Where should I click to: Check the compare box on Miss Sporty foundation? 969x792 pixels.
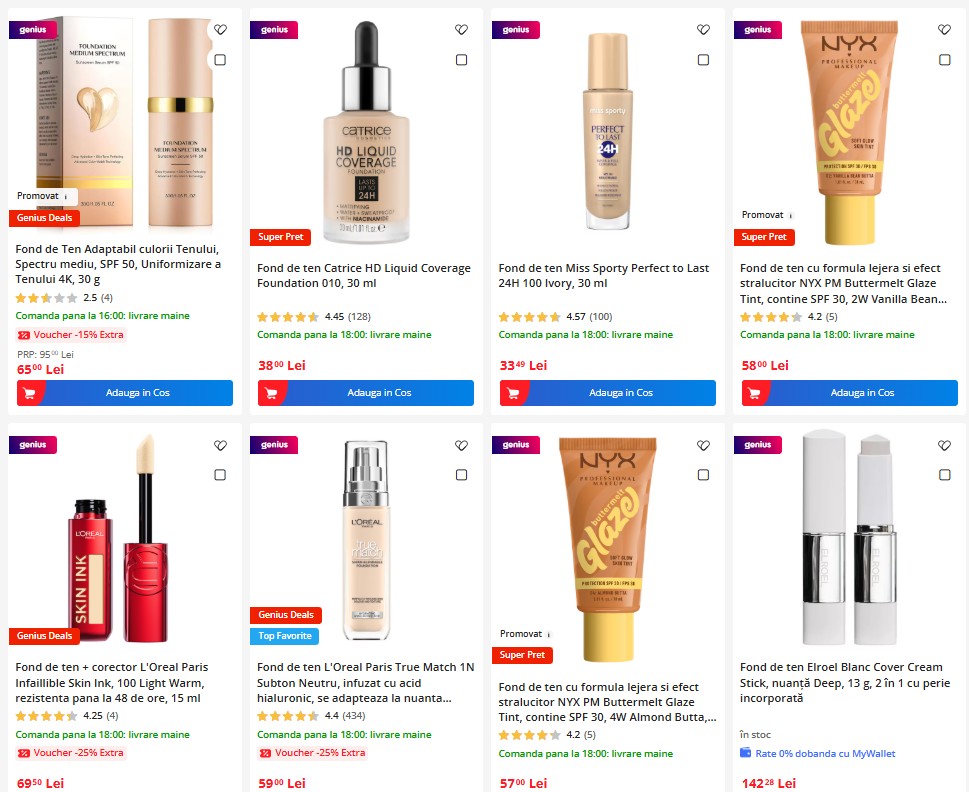pos(703,60)
